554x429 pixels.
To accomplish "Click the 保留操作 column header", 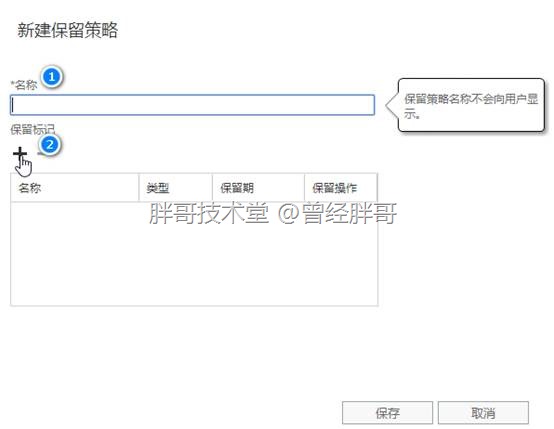I will tap(341, 188).
